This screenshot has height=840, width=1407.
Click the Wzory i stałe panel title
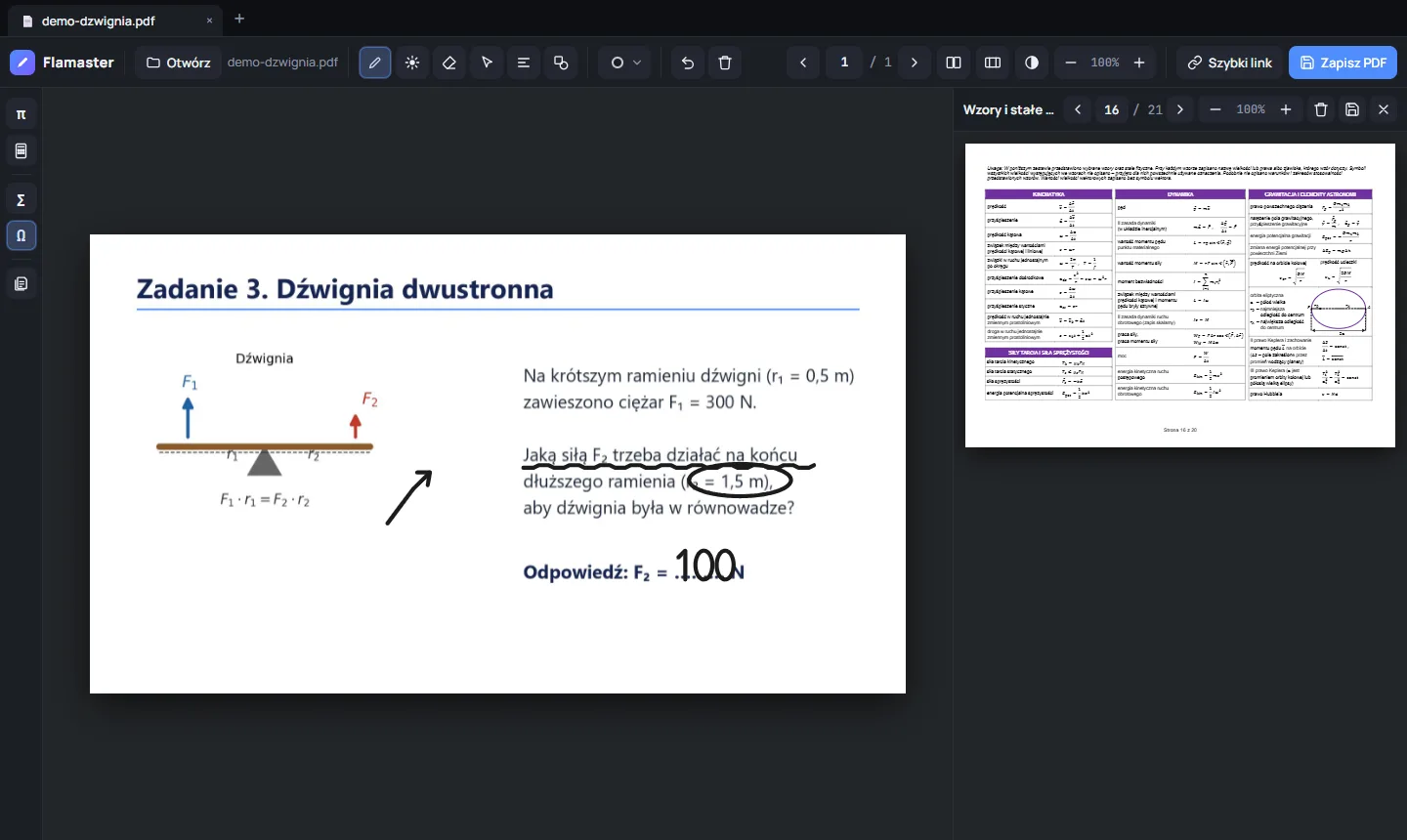(1008, 109)
